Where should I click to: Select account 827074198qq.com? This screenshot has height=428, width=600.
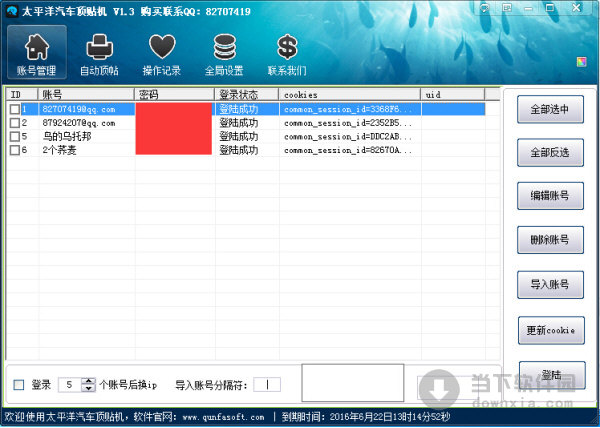[x=79, y=109]
